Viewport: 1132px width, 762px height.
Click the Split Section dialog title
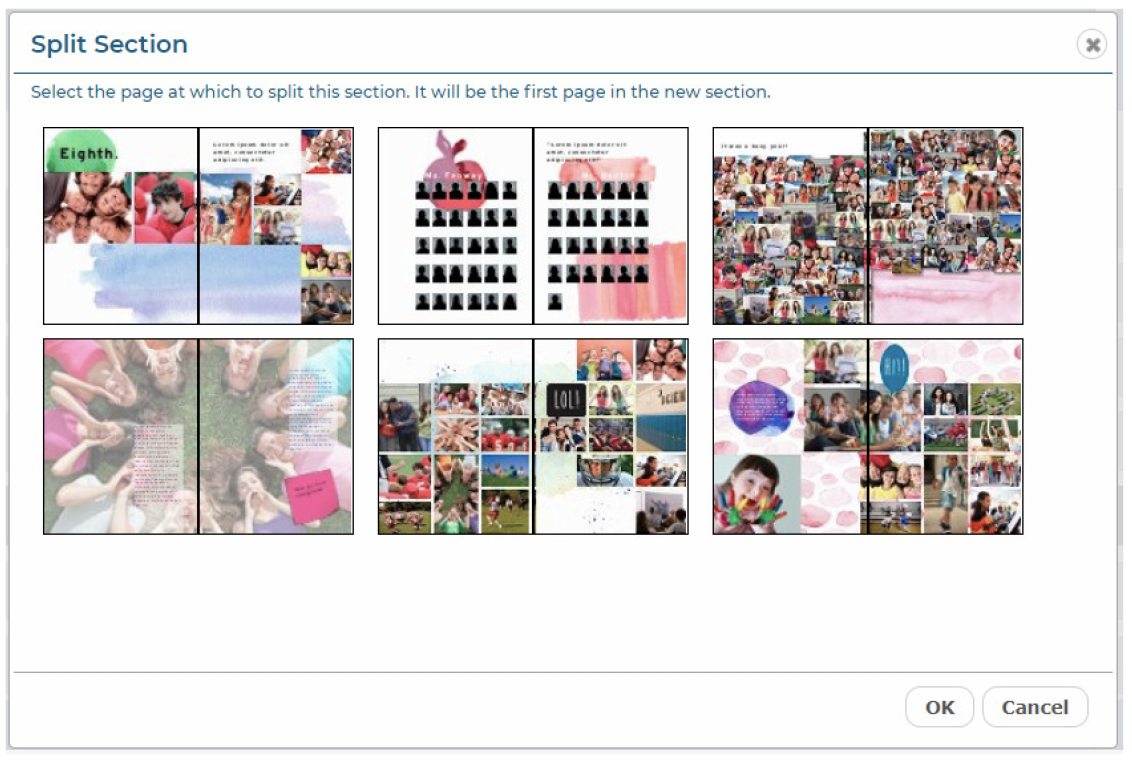pos(109,45)
